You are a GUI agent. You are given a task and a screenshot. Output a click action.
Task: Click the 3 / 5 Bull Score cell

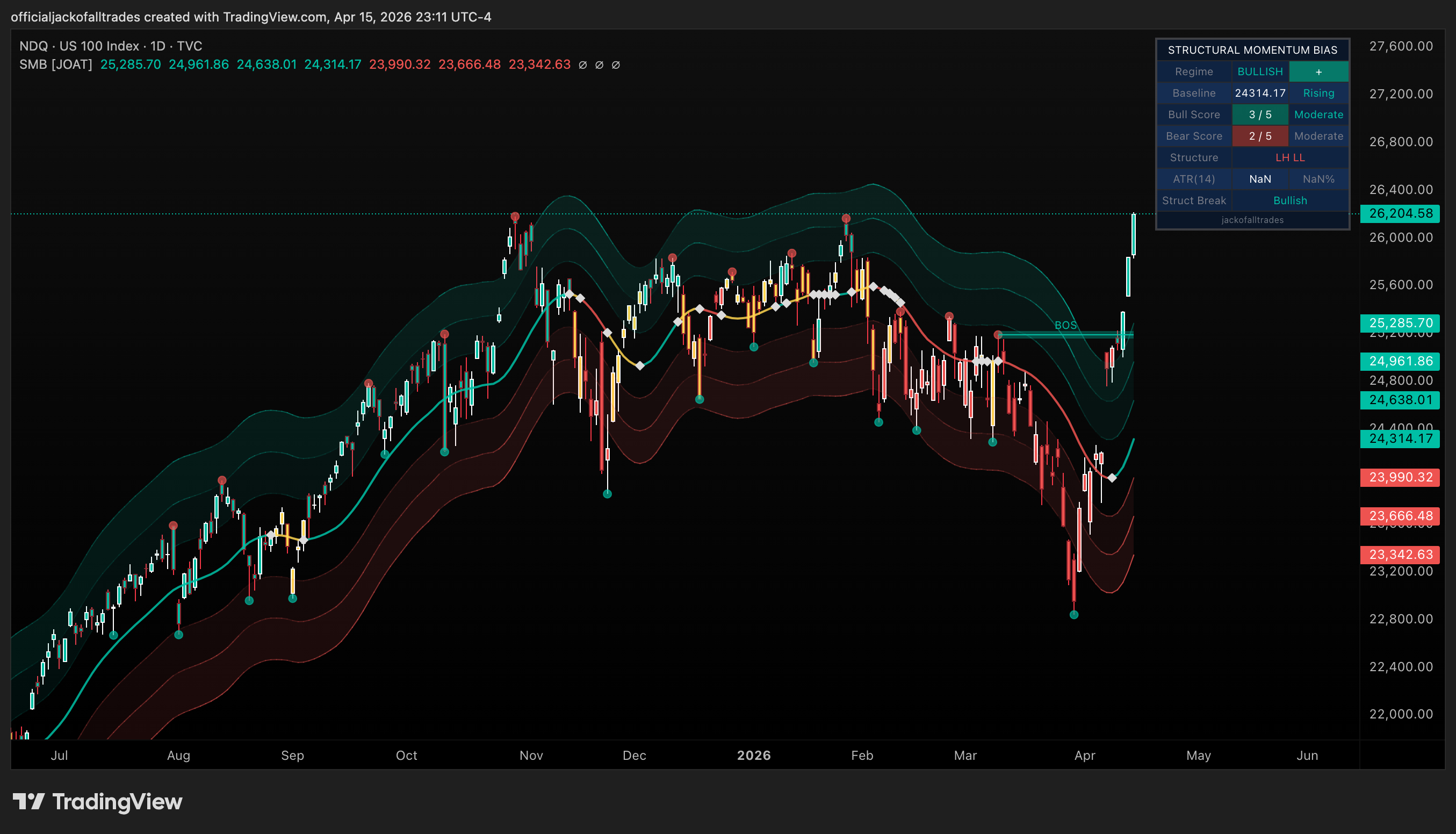[1259, 114]
